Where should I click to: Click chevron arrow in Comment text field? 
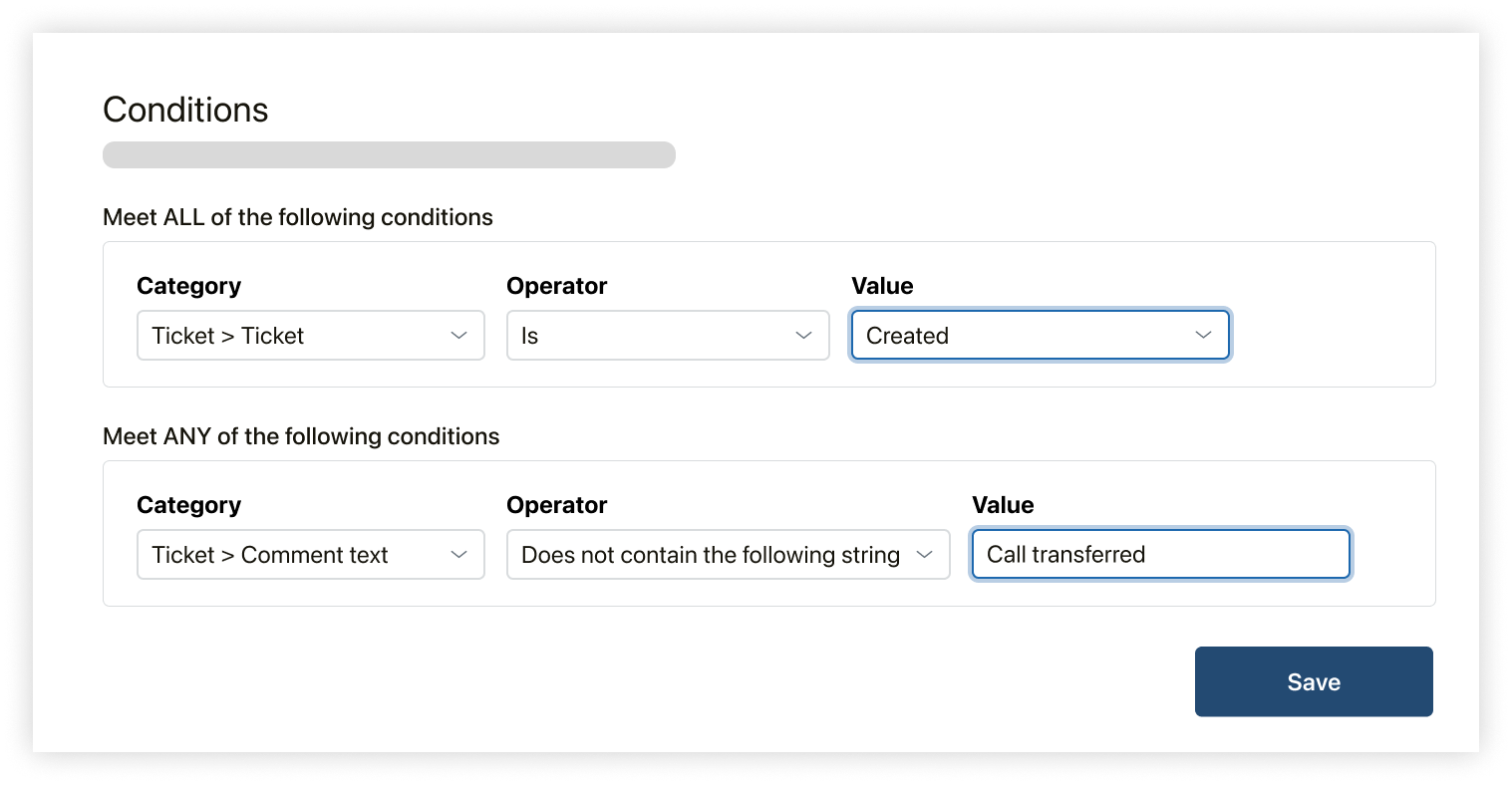tap(459, 555)
